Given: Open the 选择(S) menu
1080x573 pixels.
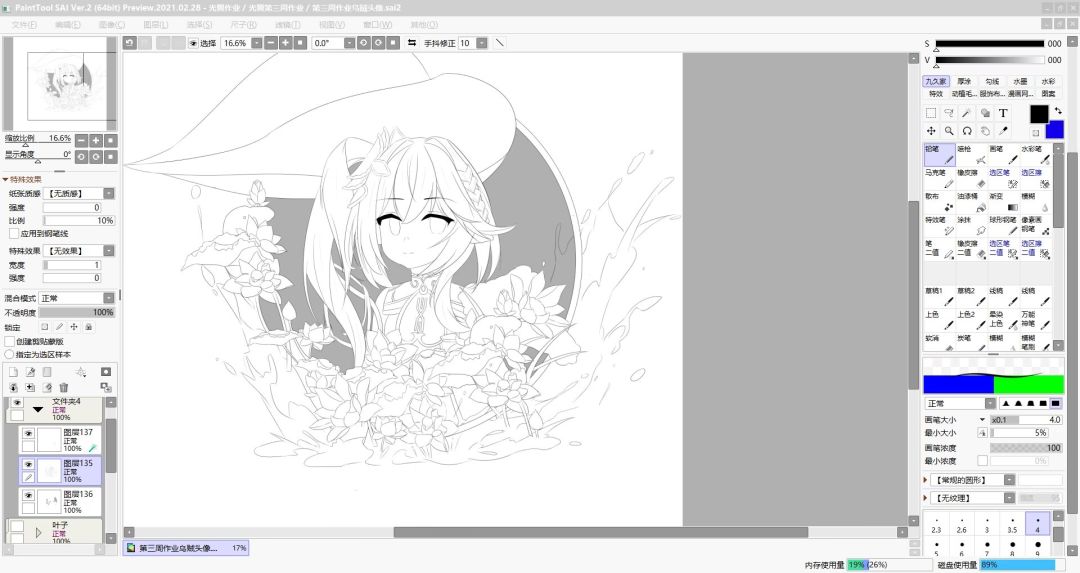Looking at the screenshot, I should tap(200, 24).
